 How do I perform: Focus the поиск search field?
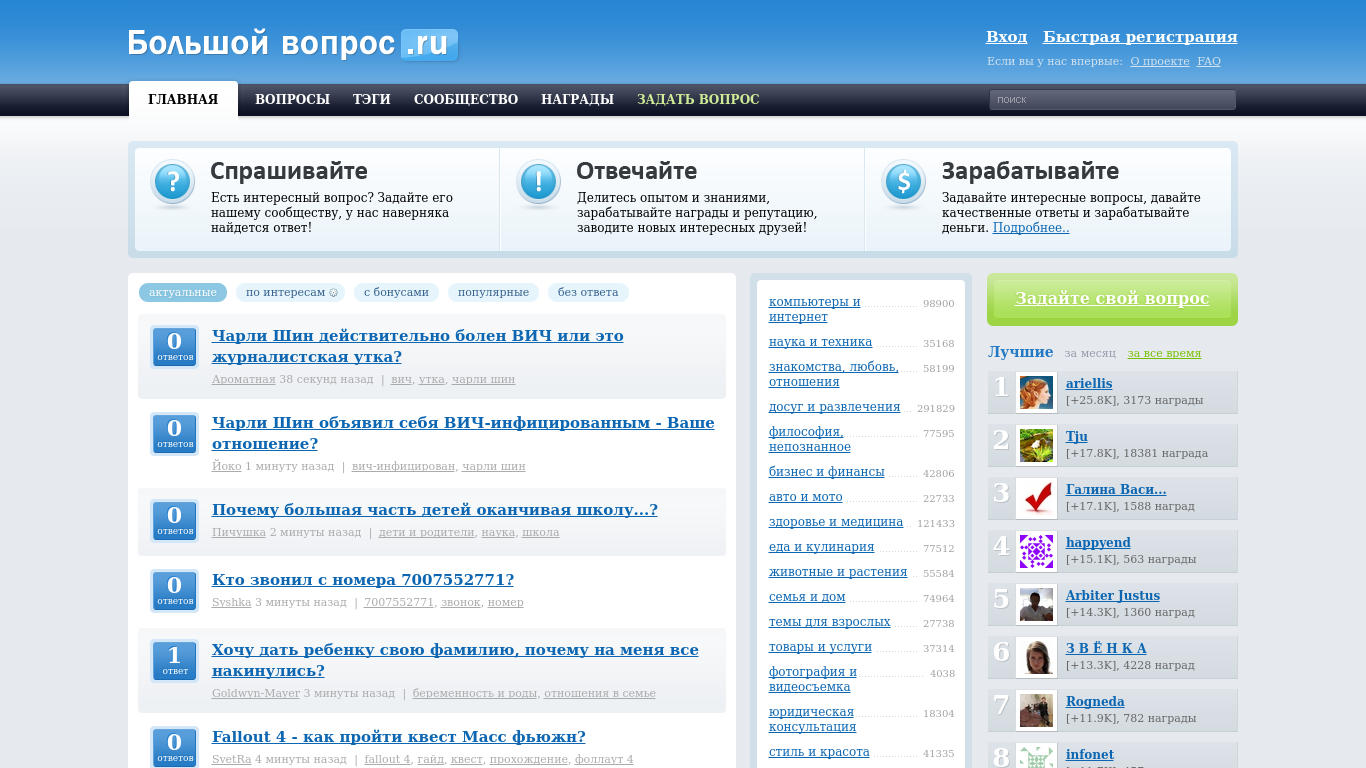point(1112,99)
